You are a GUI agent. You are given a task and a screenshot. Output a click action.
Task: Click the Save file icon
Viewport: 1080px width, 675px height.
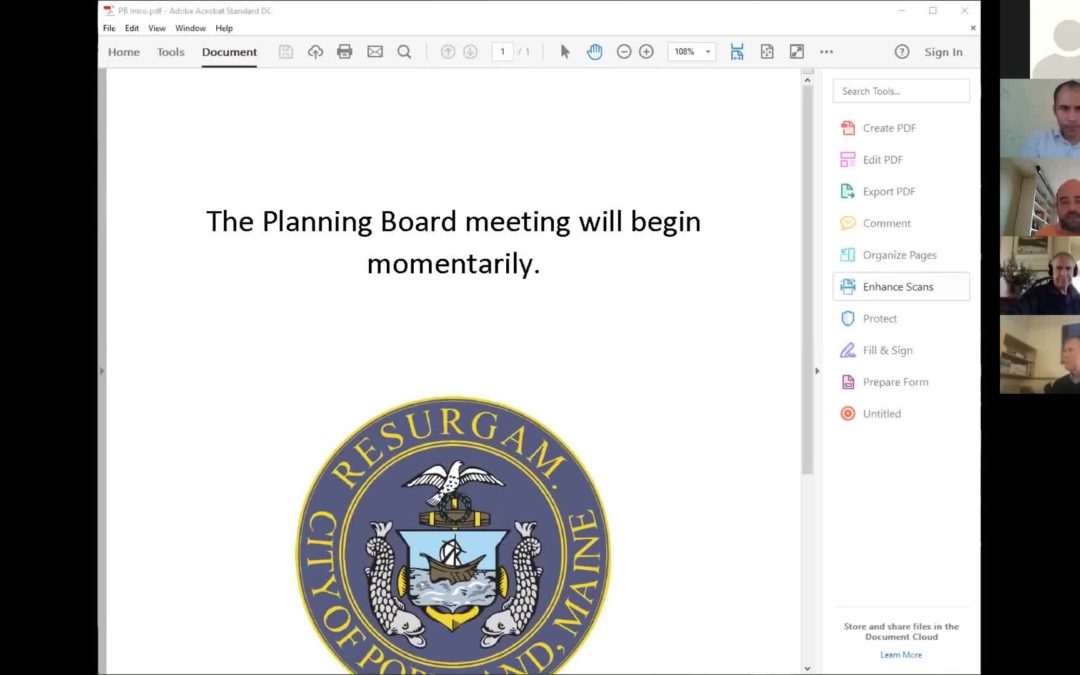(x=286, y=52)
